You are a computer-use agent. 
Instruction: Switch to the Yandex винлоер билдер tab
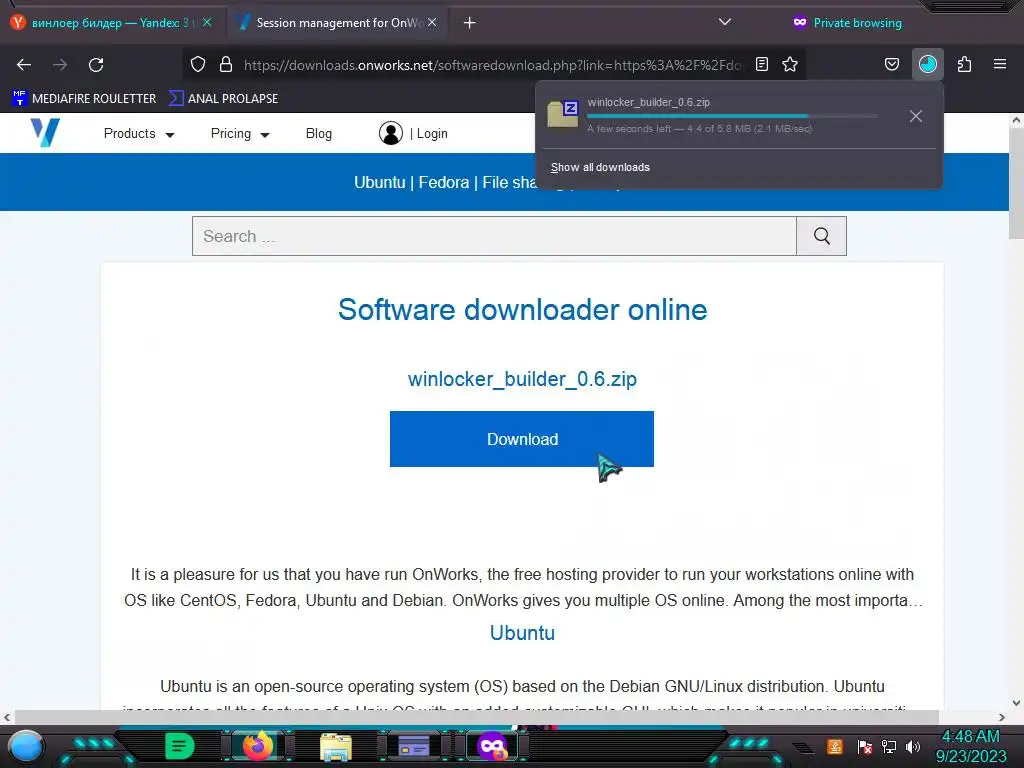(x=111, y=23)
